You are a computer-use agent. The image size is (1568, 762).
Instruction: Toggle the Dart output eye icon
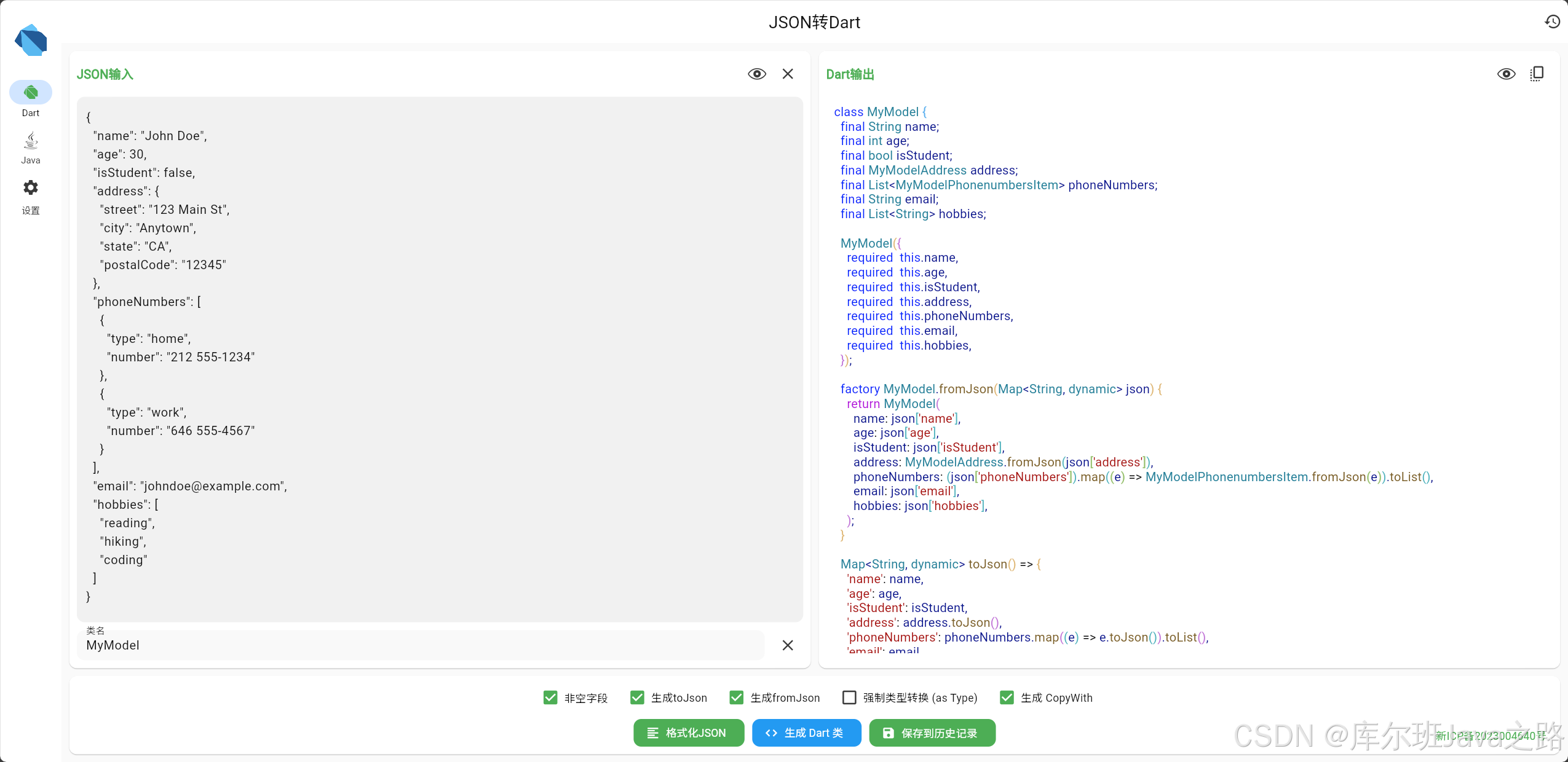pos(1506,74)
